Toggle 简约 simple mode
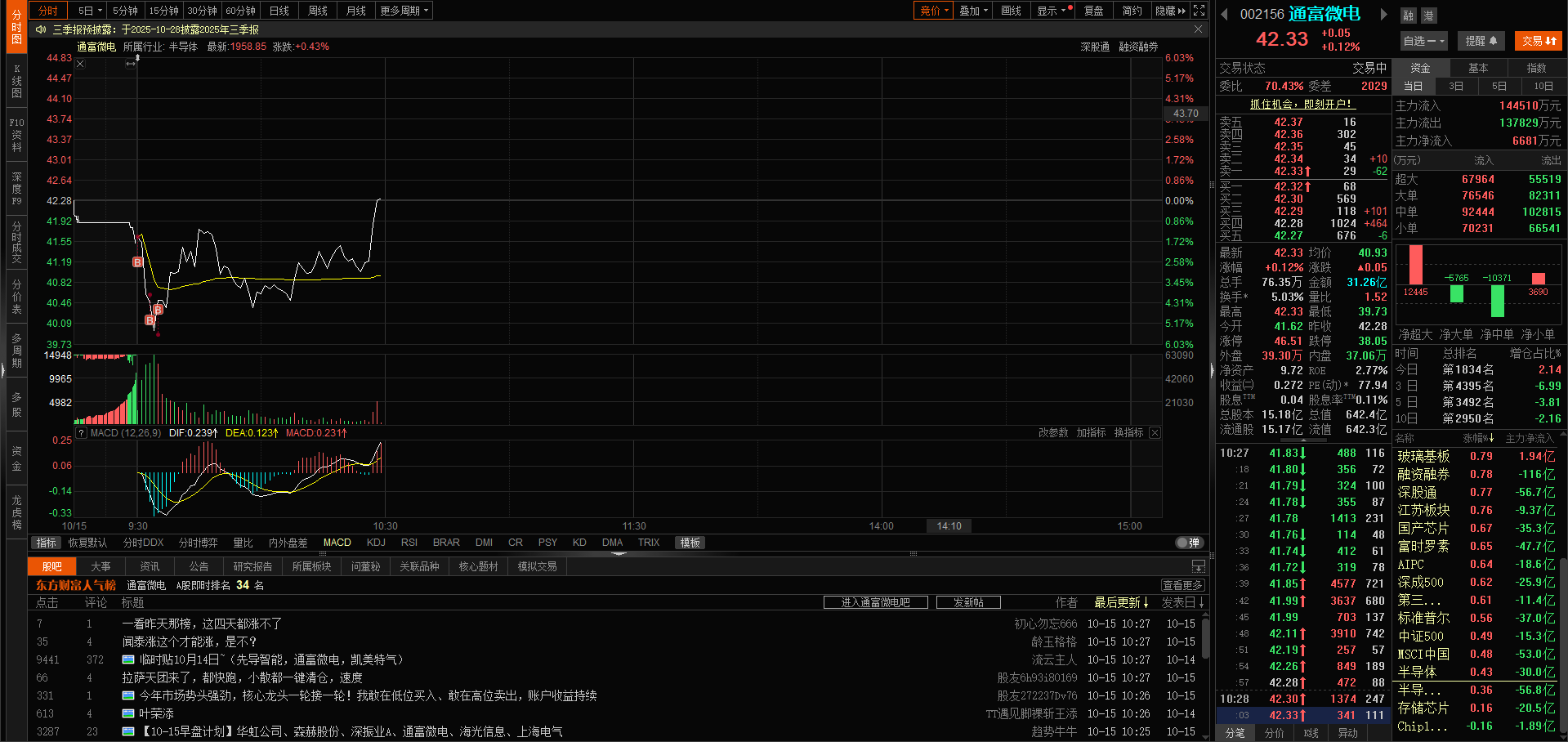The width and height of the screenshot is (1568, 742). pos(1132,11)
